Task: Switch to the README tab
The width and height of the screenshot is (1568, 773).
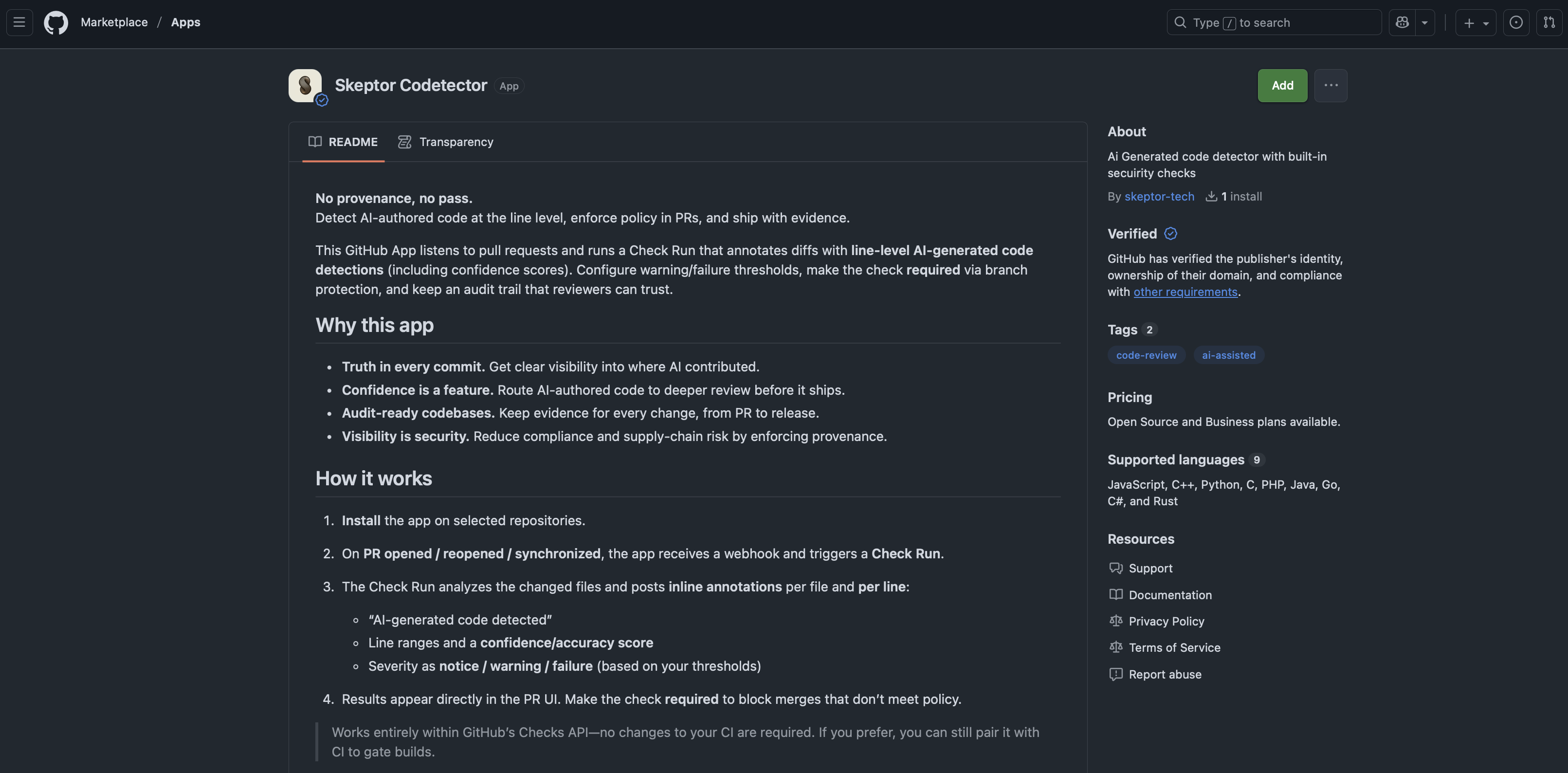Action: [343, 142]
